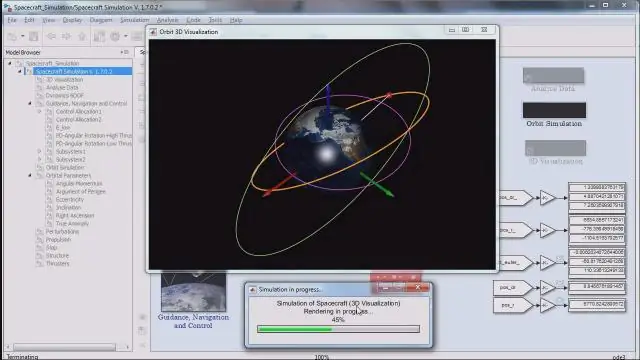The image size is (640, 360).
Task: Click the Orbit Simulation block
Action: (554, 110)
